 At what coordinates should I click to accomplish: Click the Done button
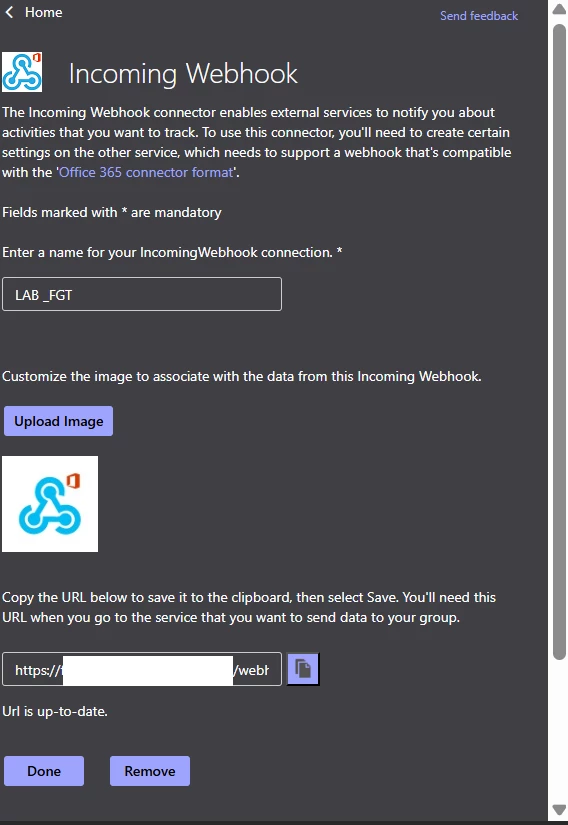pyautogui.click(x=44, y=771)
